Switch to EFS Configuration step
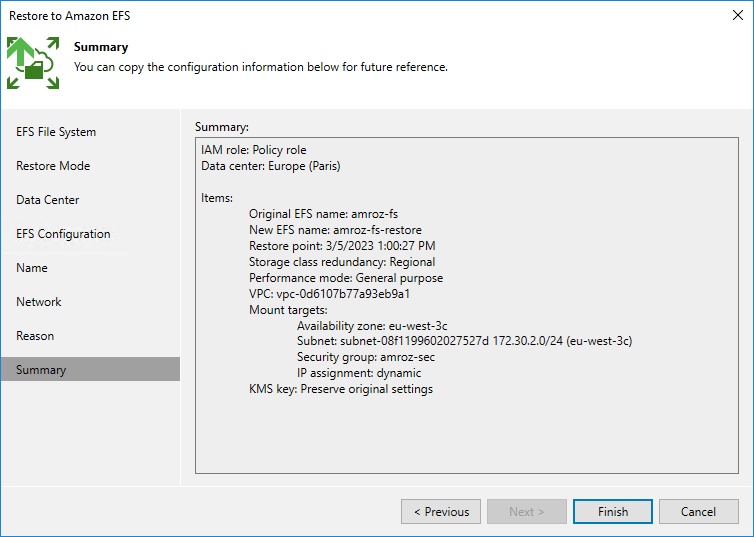Viewport: 754px width, 537px height. [x=63, y=234]
